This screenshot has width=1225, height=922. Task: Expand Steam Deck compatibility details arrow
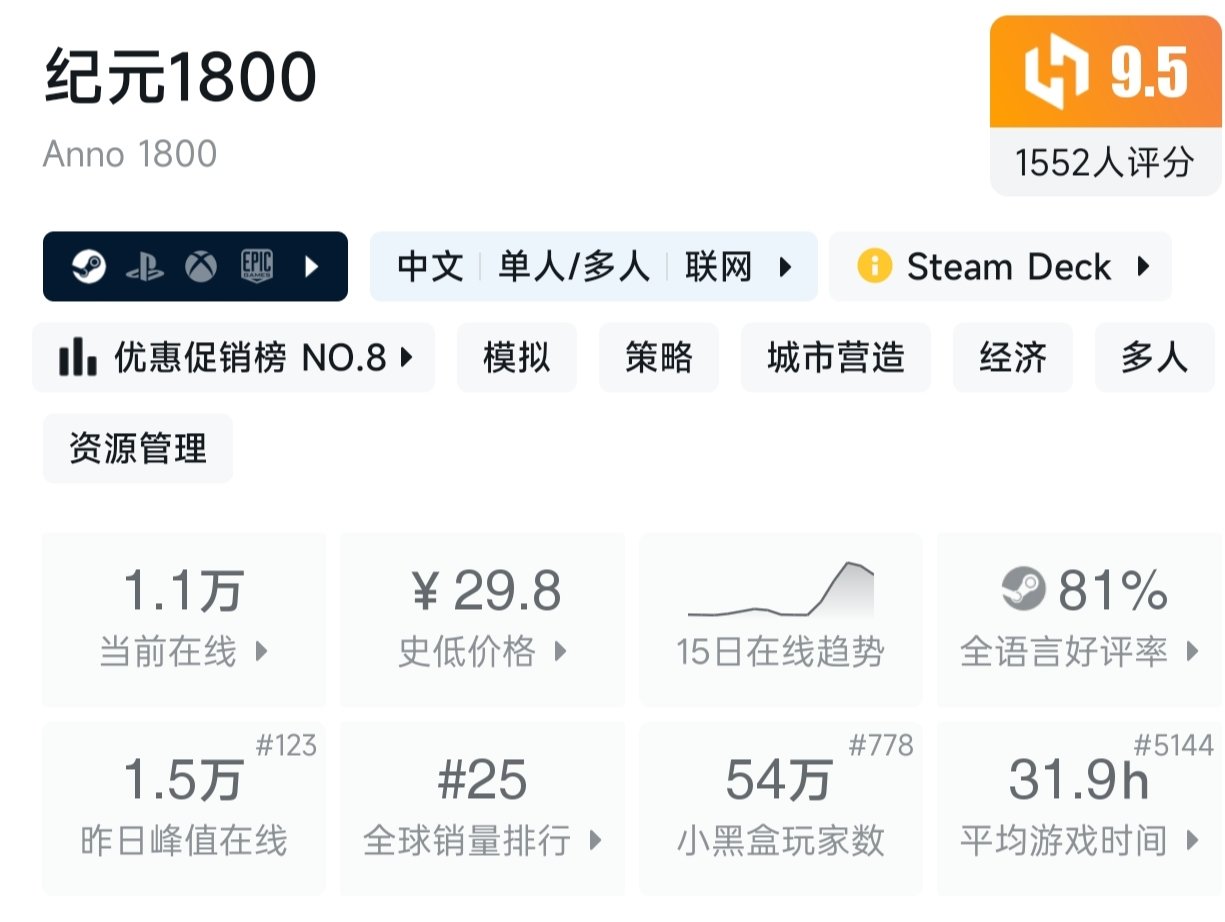(1143, 267)
